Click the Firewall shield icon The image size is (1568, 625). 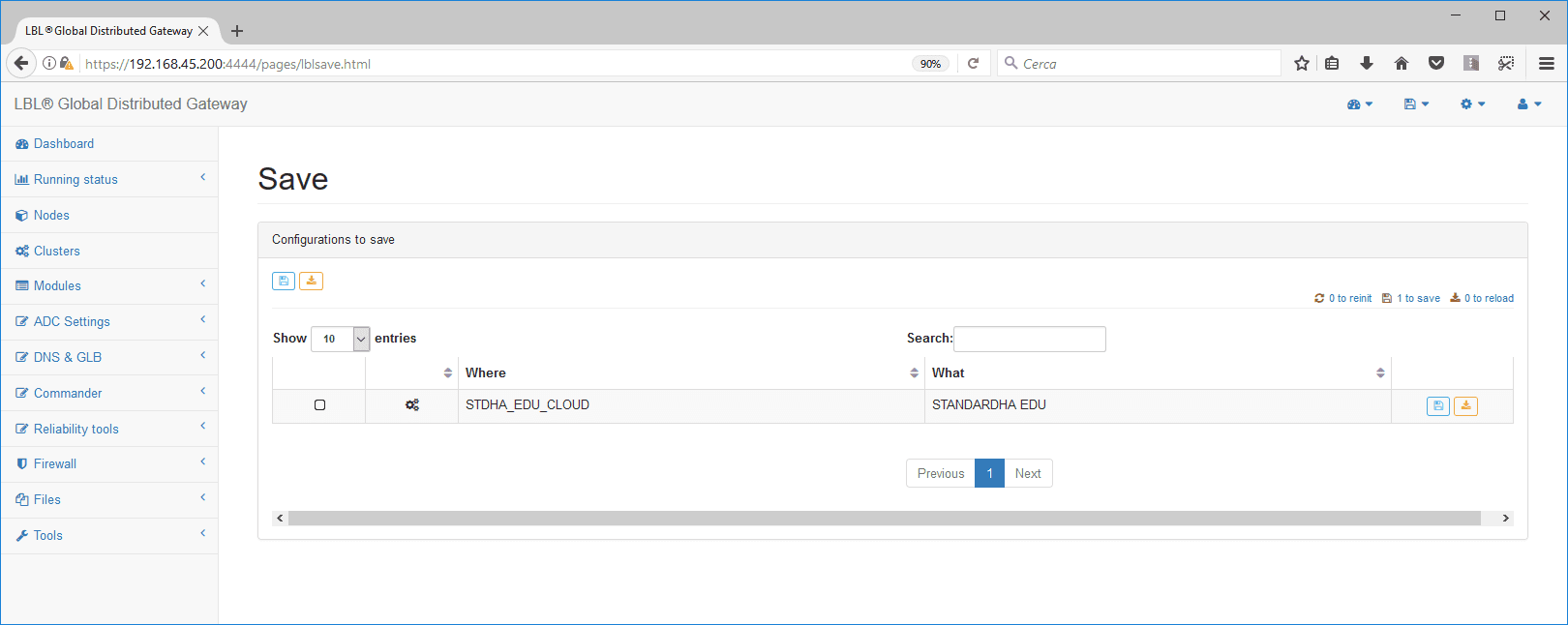tap(21, 464)
